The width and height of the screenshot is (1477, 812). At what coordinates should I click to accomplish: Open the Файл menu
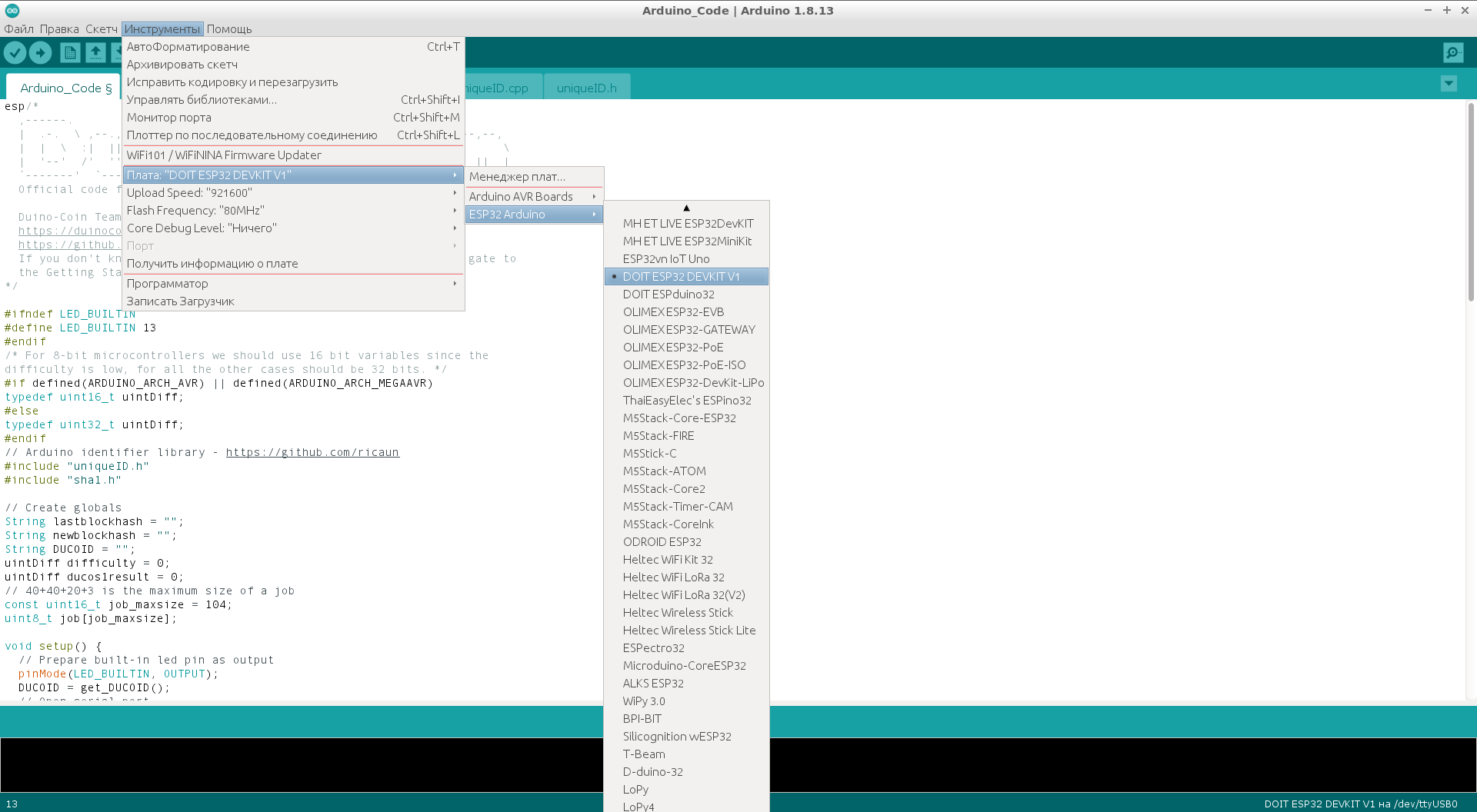click(19, 28)
